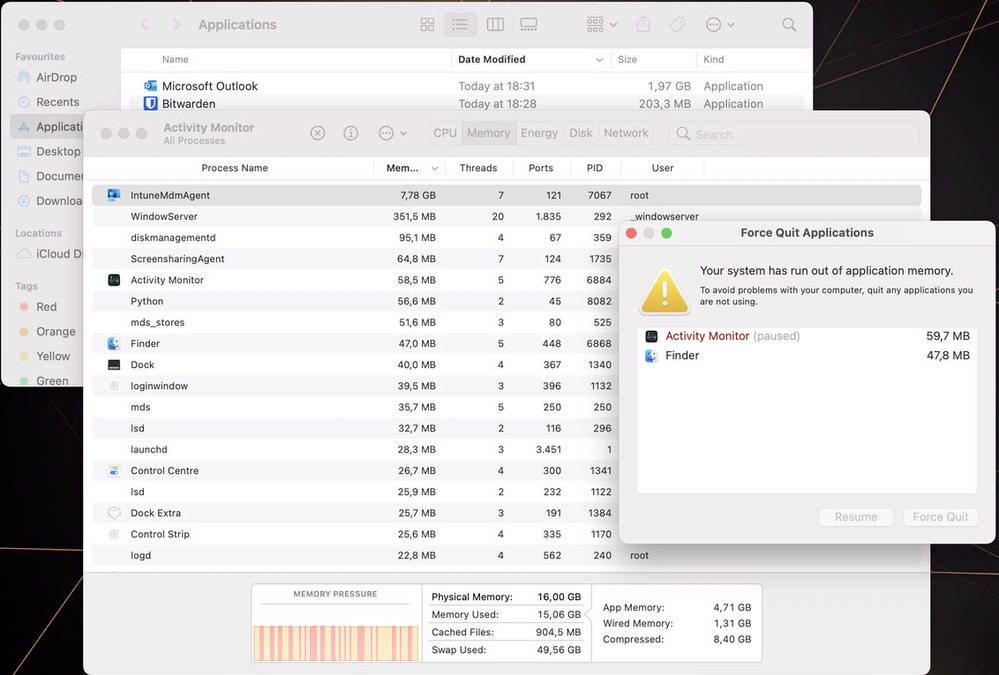Screen dimensions: 999x675
Task: Select the IntuneMdmAgent process icon
Action: 114,195
